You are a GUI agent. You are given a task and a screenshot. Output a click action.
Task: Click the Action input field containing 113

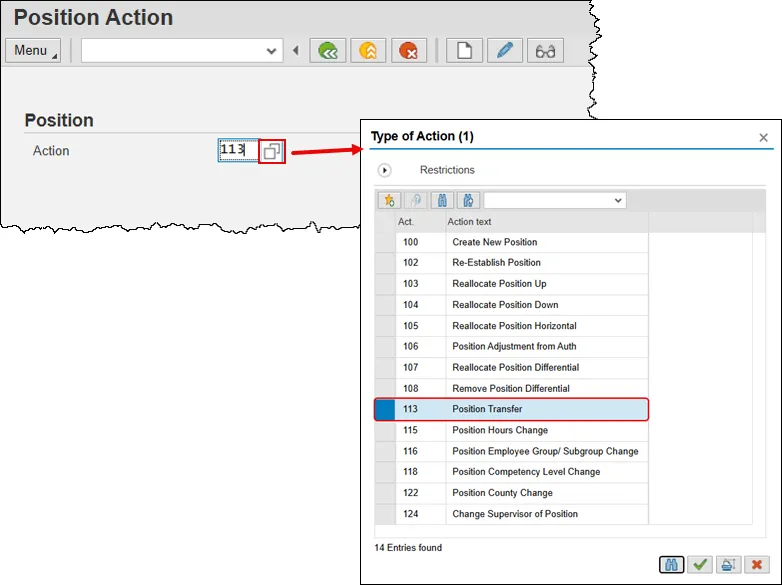238,150
